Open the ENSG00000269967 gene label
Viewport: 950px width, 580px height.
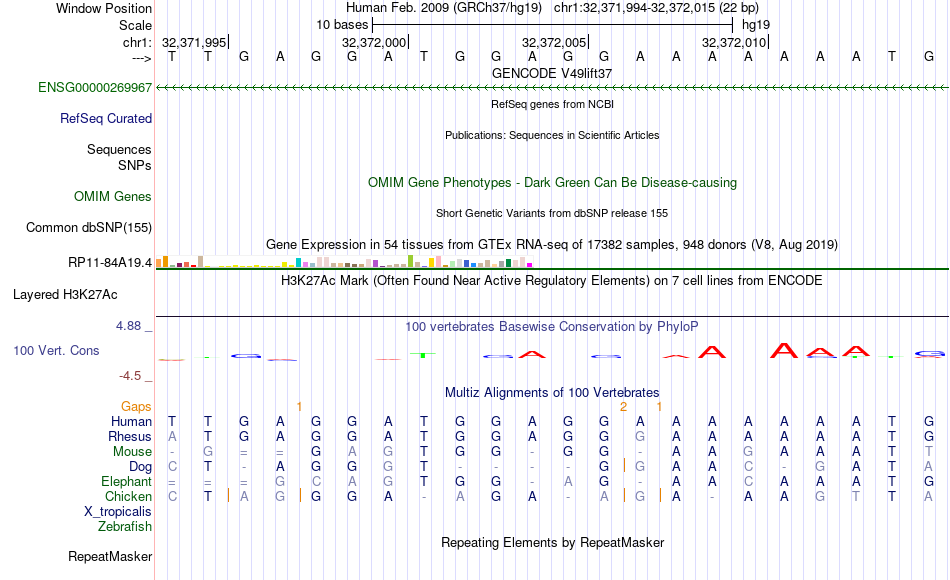(95, 88)
